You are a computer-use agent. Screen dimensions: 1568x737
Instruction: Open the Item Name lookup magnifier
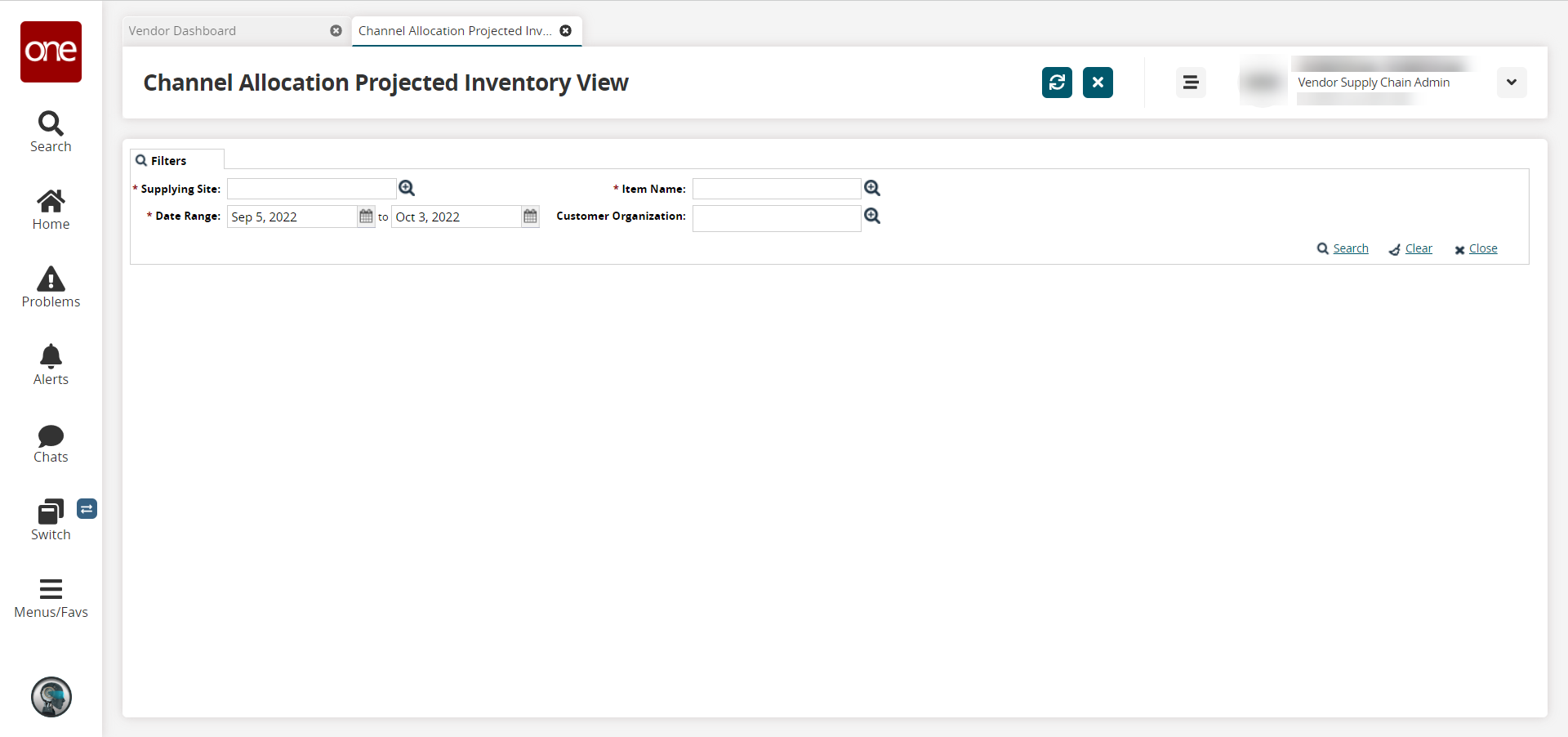point(872,189)
